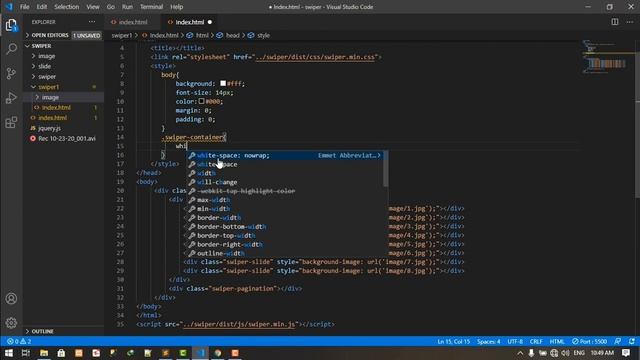Image resolution: width=640 pixels, height=360 pixels.
Task: Click the microphone icon in system tray
Action: (531, 353)
